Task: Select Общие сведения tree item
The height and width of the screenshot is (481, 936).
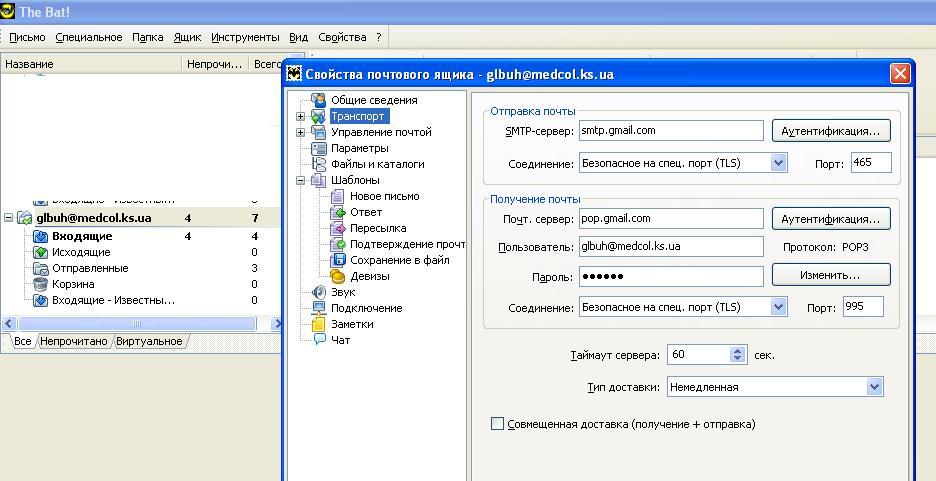Action: pyautogui.click(x=374, y=100)
